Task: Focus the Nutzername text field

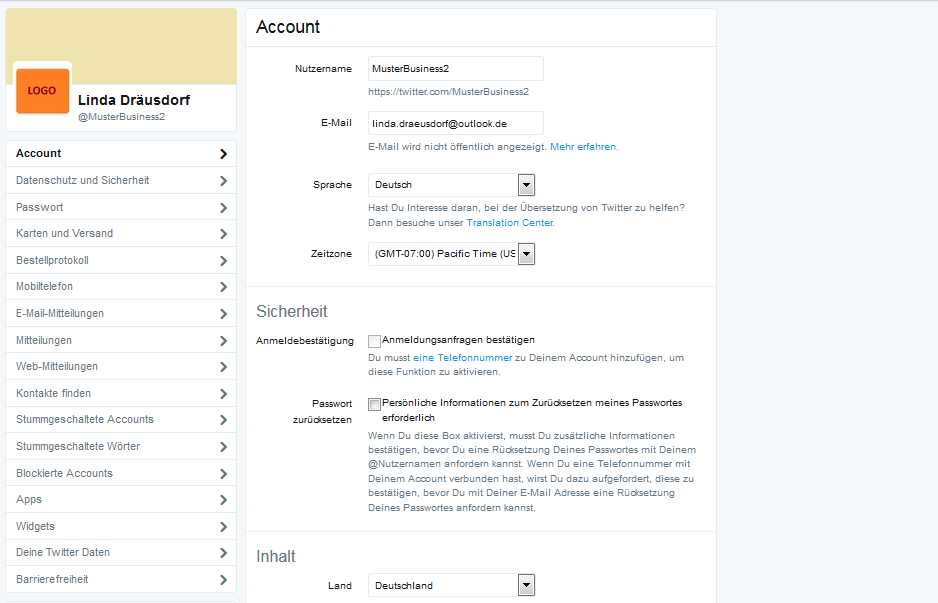Action: (456, 69)
